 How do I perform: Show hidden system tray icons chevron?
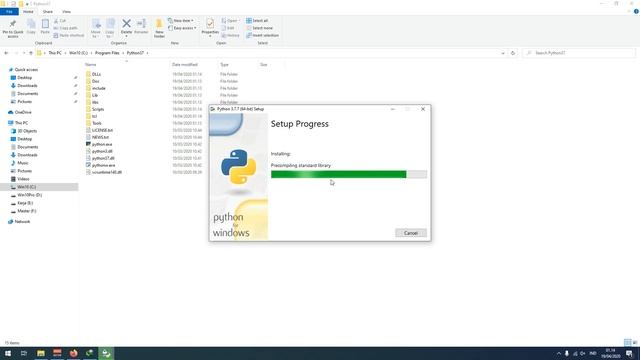[x=558, y=353]
